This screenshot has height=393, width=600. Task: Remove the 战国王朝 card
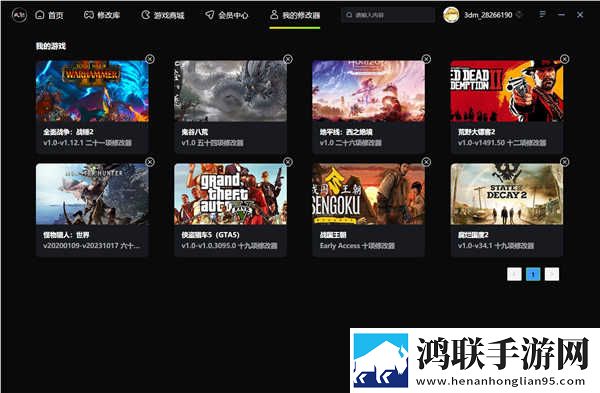point(426,162)
